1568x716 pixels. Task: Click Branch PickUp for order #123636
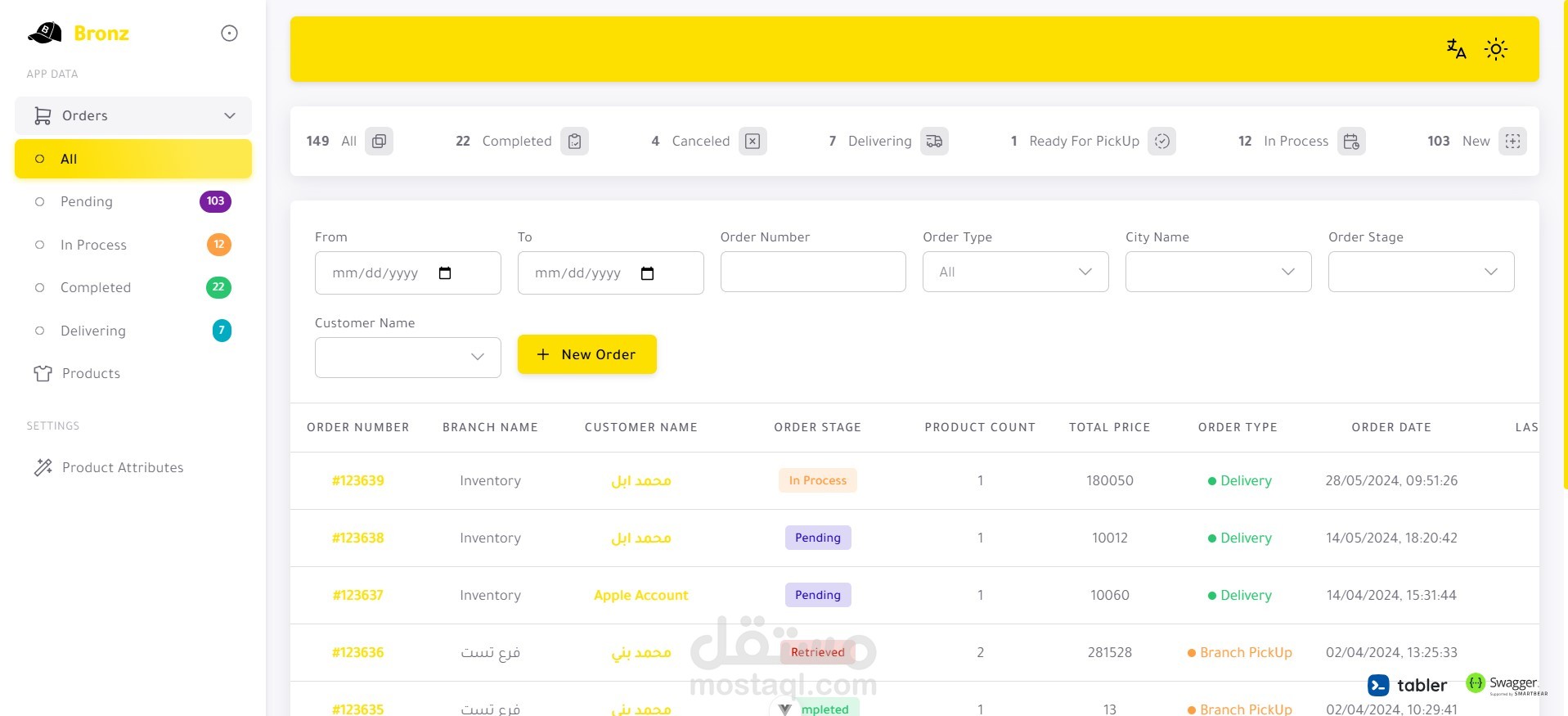point(1240,652)
